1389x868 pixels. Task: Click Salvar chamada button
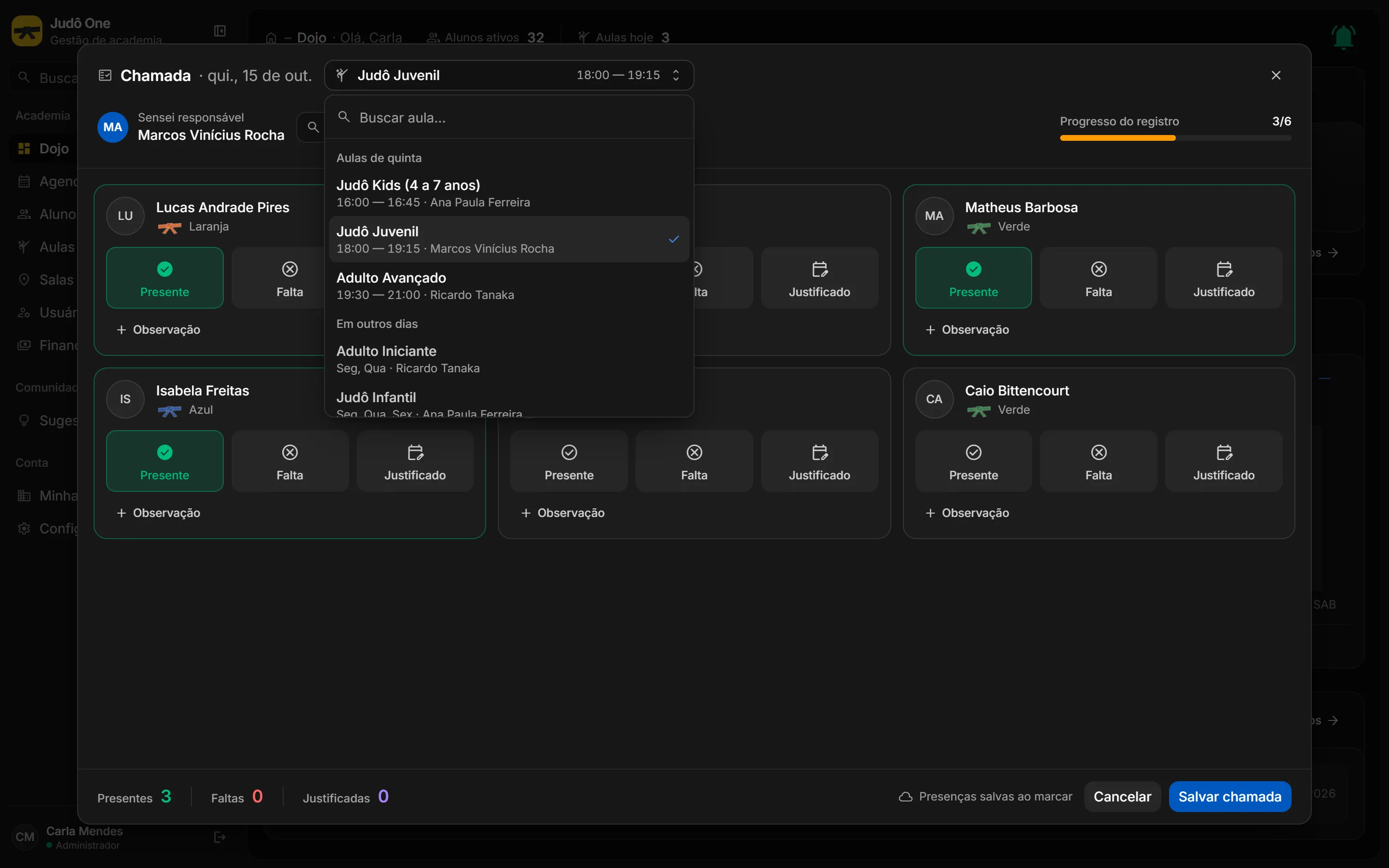1229,797
